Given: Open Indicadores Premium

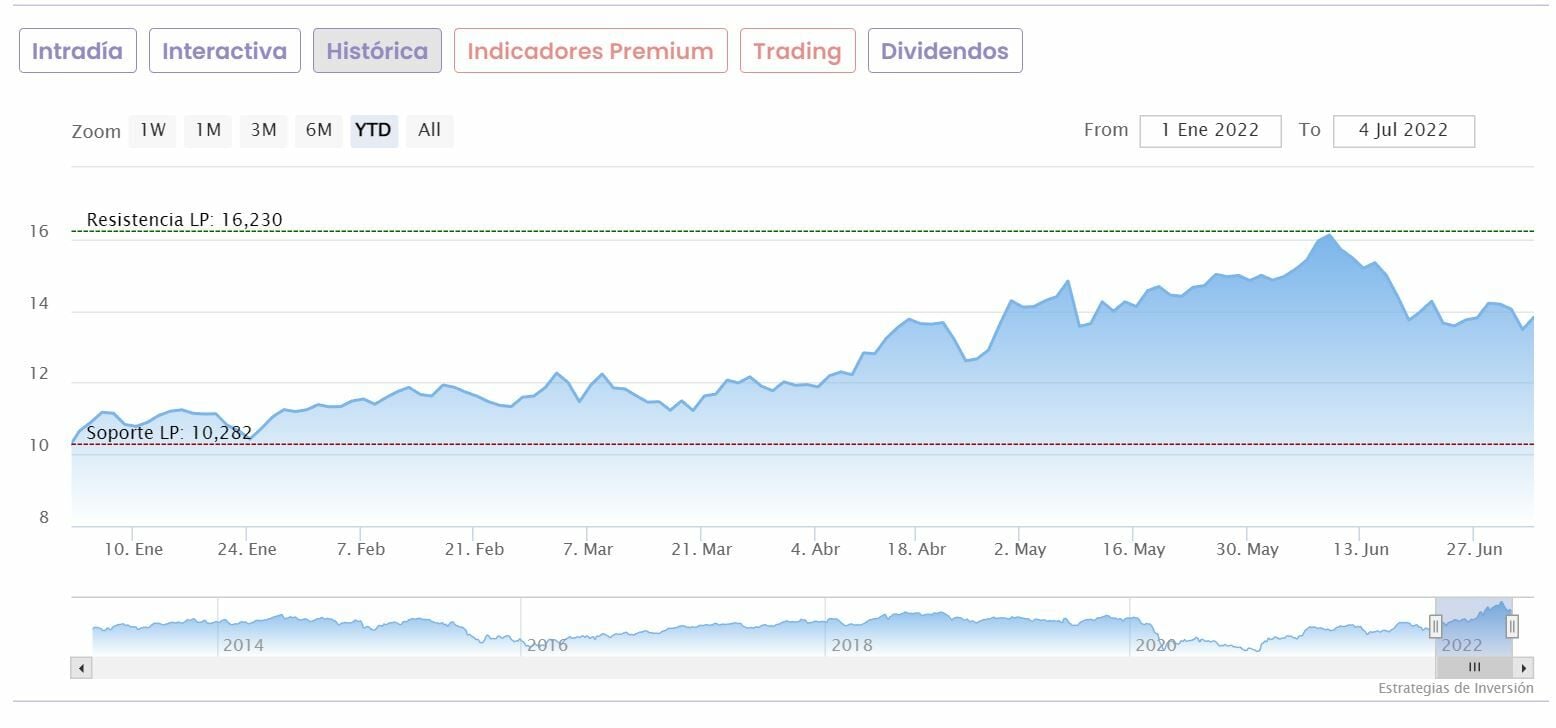Looking at the screenshot, I should [x=590, y=51].
